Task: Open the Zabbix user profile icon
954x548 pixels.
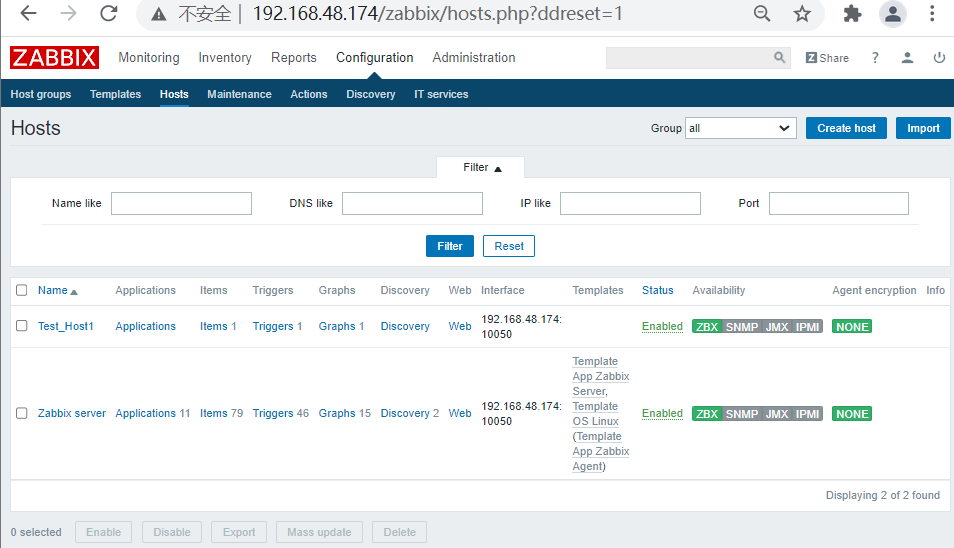Action: (907, 58)
